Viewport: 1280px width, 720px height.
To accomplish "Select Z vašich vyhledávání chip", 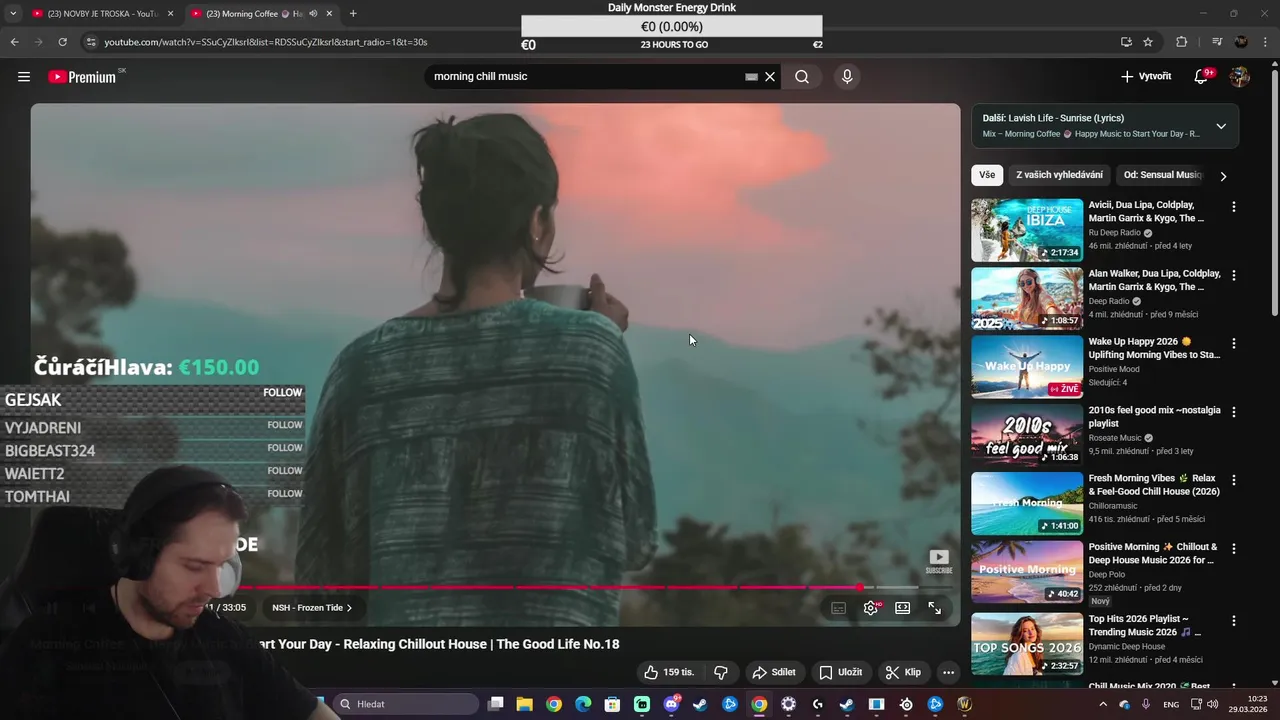I will click(x=1059, y=175).
